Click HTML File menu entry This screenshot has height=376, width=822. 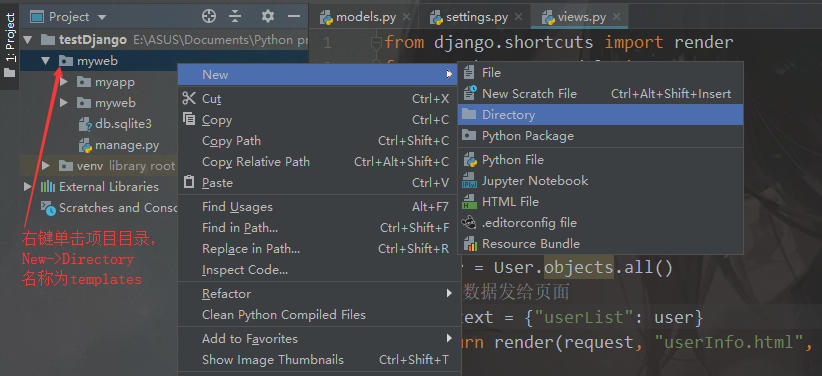600,201
